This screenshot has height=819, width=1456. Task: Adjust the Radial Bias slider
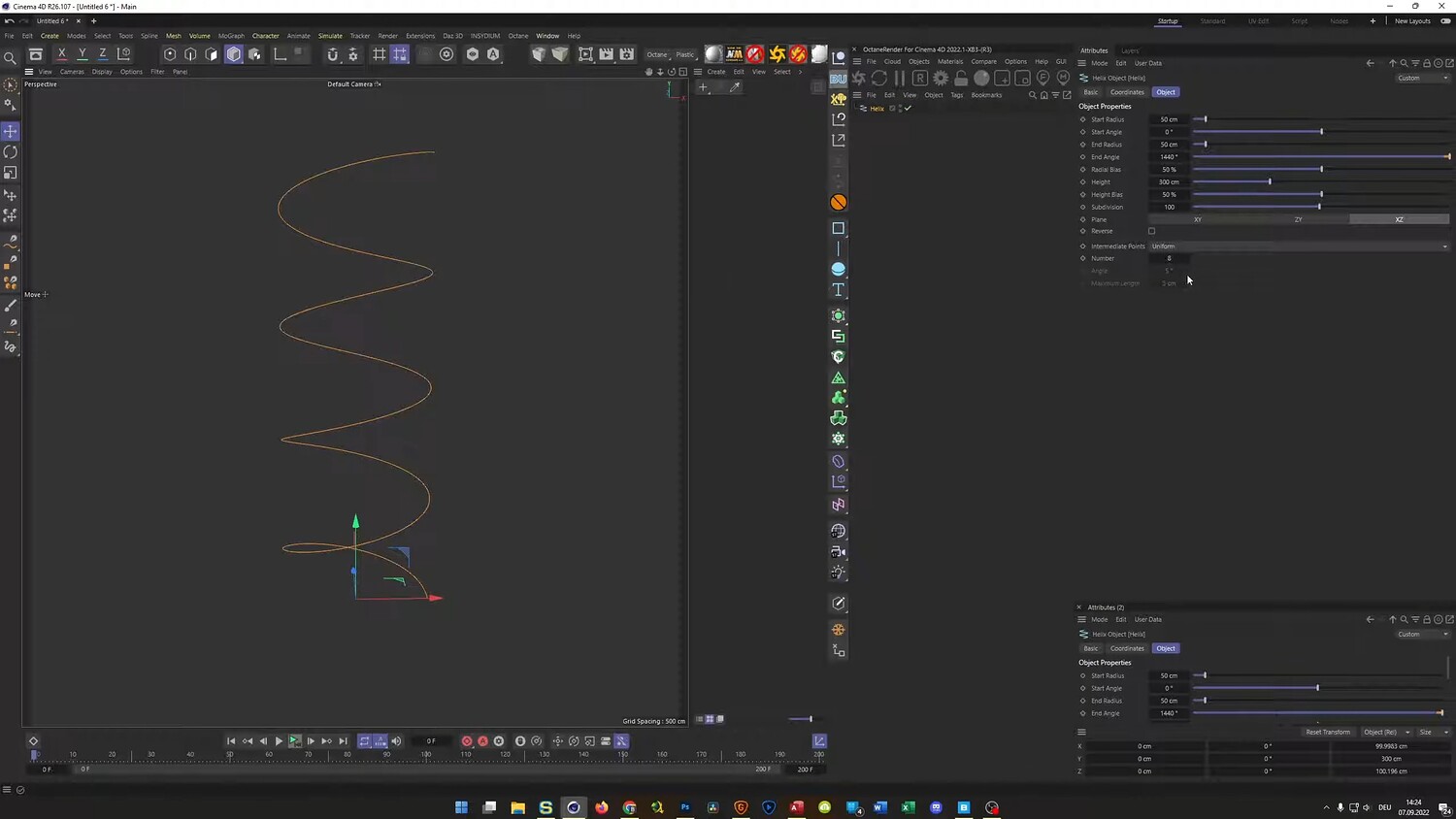point(1321,170)
